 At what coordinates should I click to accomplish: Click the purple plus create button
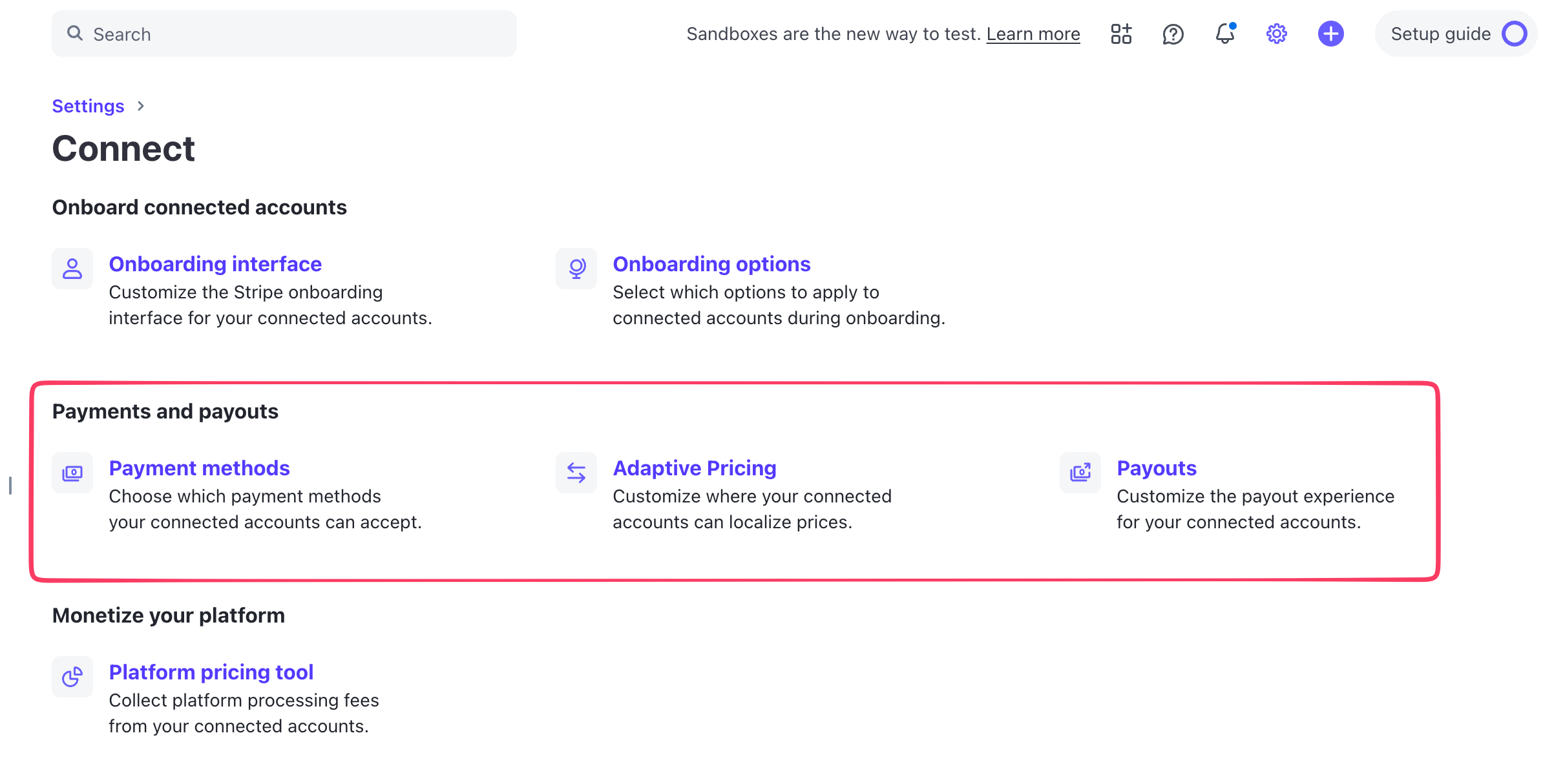(x=1330, y=34)
